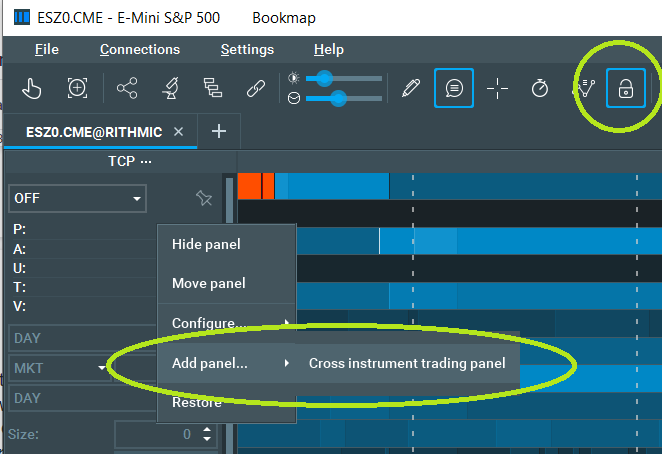662x454 pixels.
Task: Open the MKT order type dropdown
Action: pos(60,368)
